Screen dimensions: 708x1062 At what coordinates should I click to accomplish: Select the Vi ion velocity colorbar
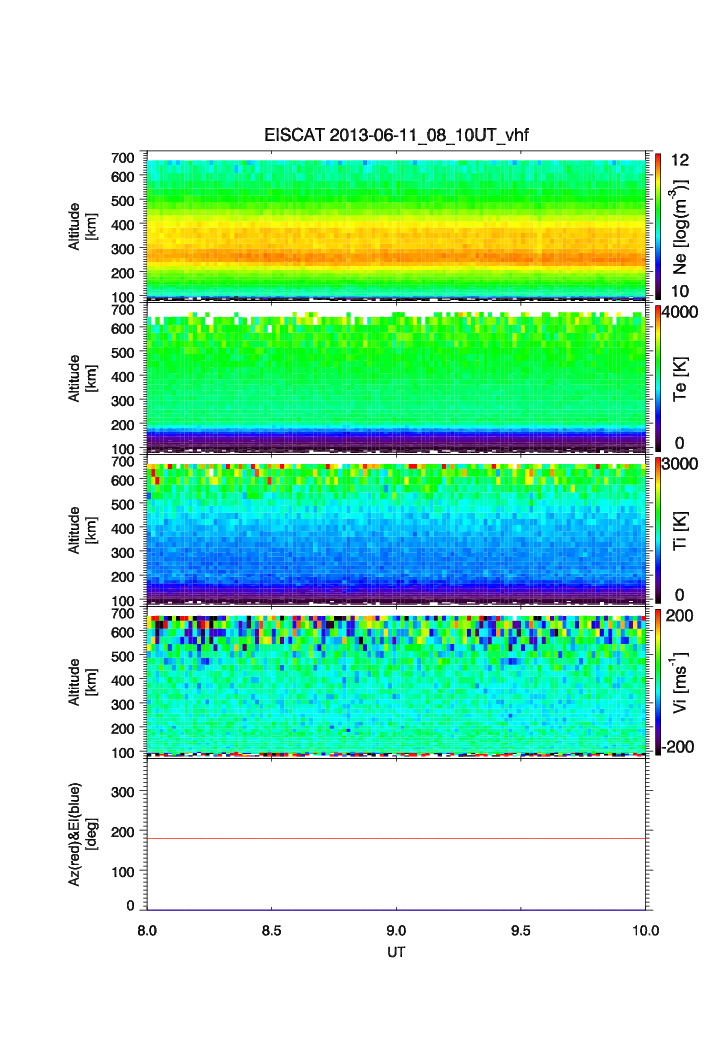pyautogui.click(x=656, y=681)
